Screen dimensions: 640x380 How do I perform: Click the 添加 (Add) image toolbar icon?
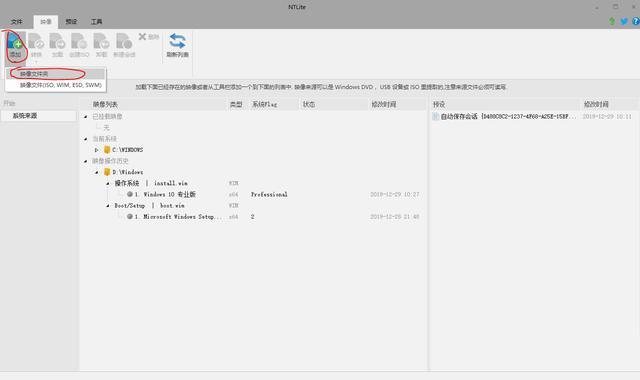click(16, 41)
